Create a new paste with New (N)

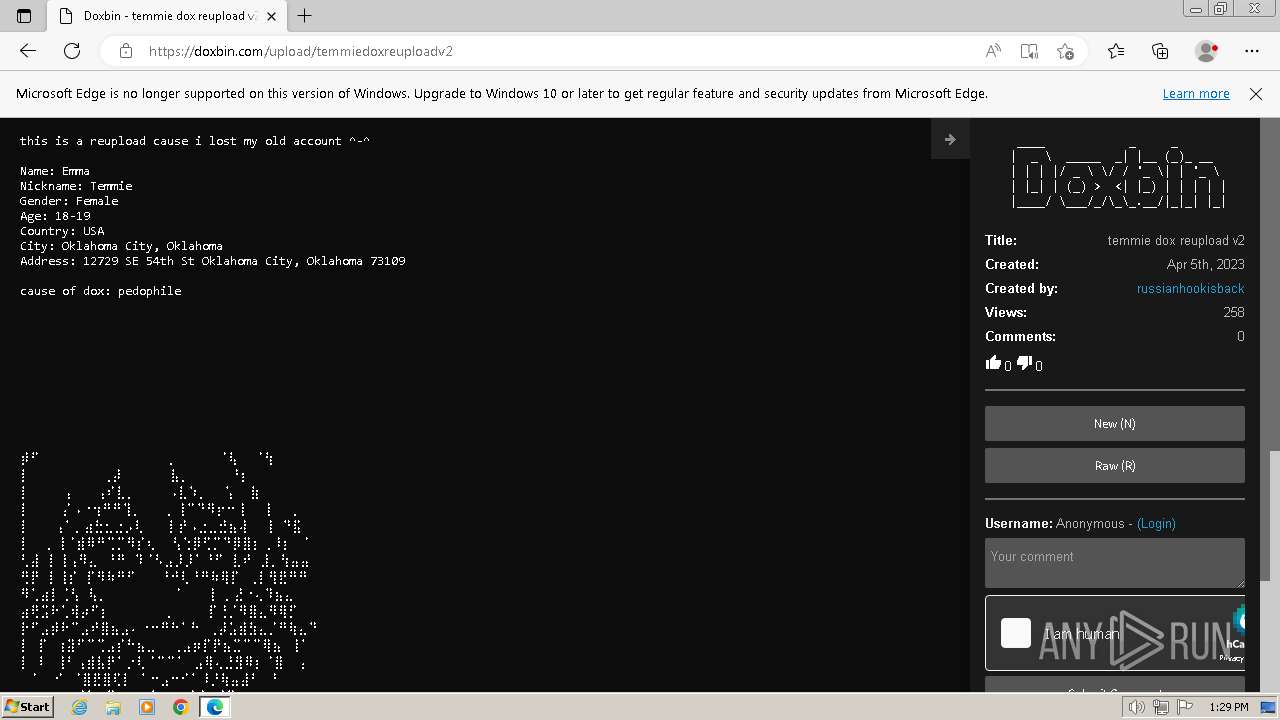pyautogui.click(x=1115, y=424)
